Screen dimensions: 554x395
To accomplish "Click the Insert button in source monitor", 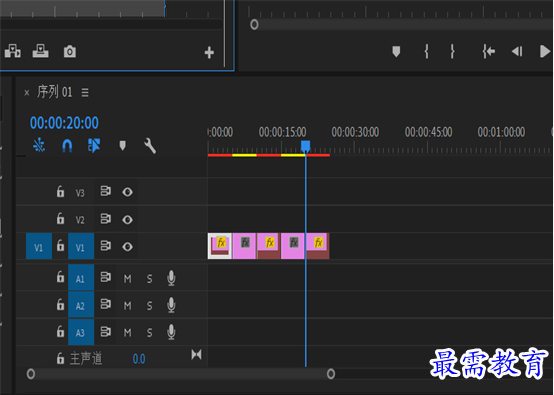I will coord(13,51).
